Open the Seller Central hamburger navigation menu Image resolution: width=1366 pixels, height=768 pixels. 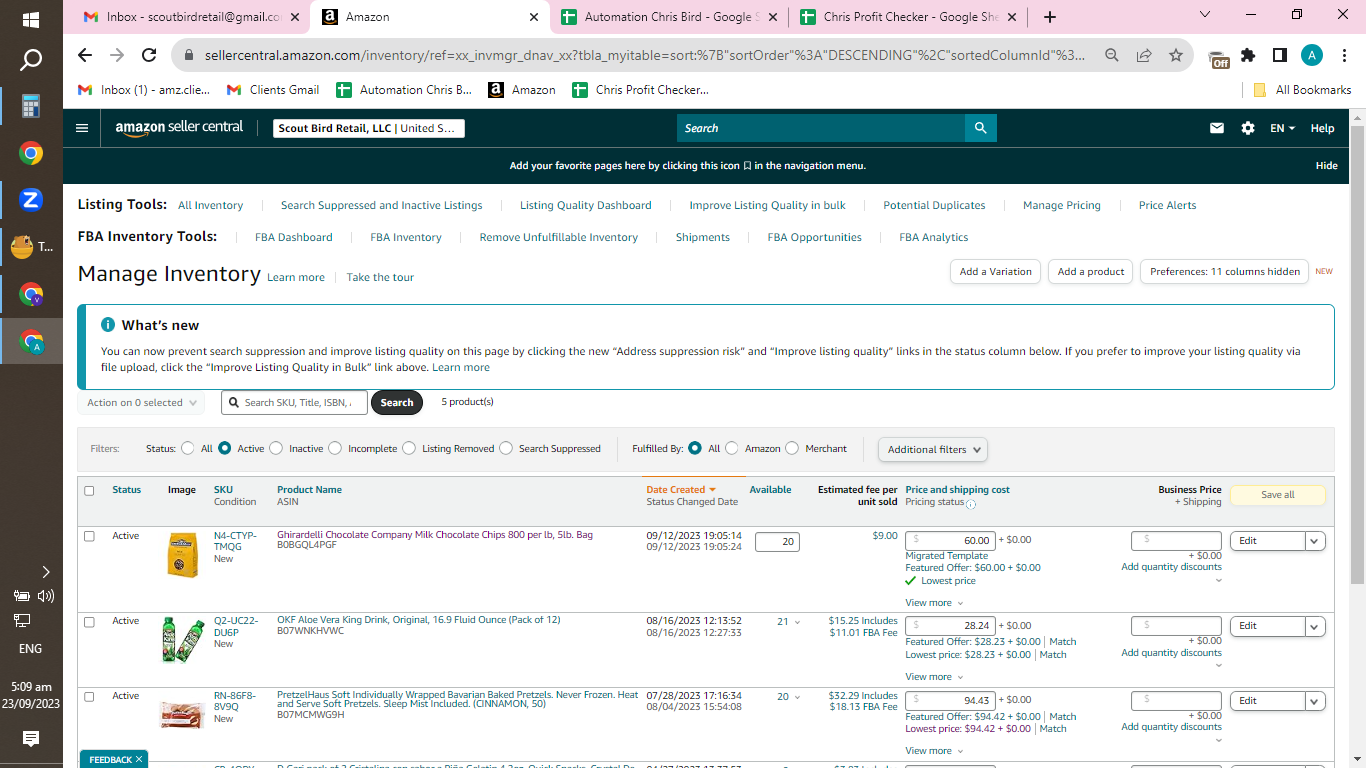82,128
